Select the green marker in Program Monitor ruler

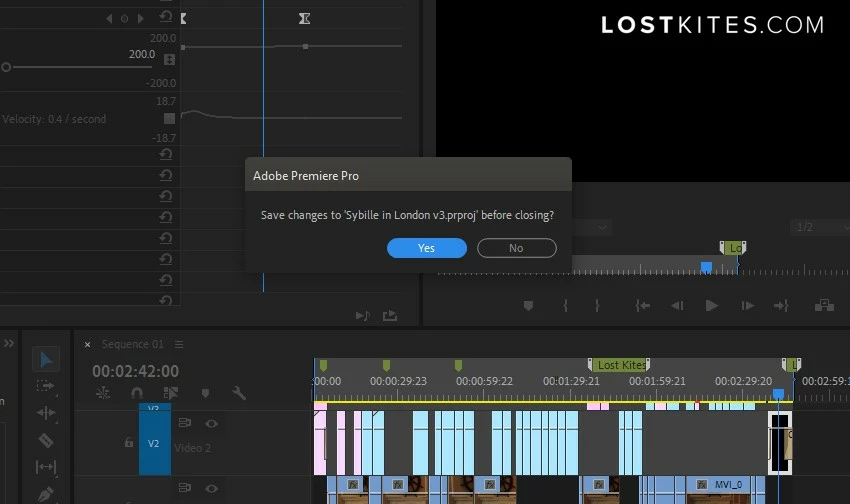point(733,248)
